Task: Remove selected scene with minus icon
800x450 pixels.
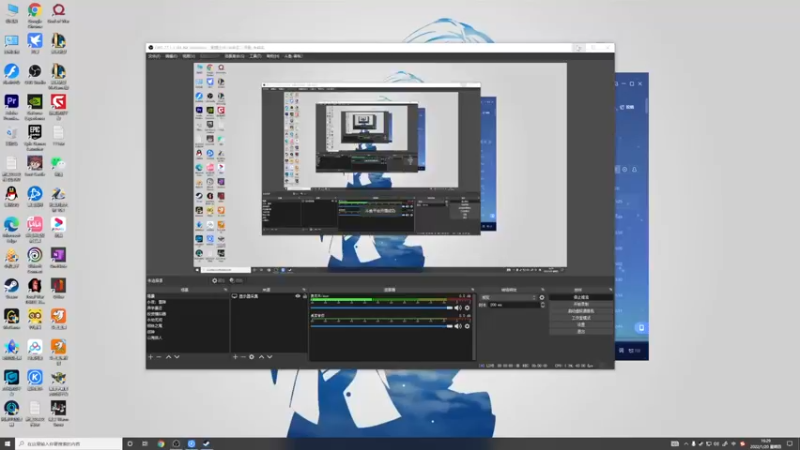Action: [x=159, y=357]
